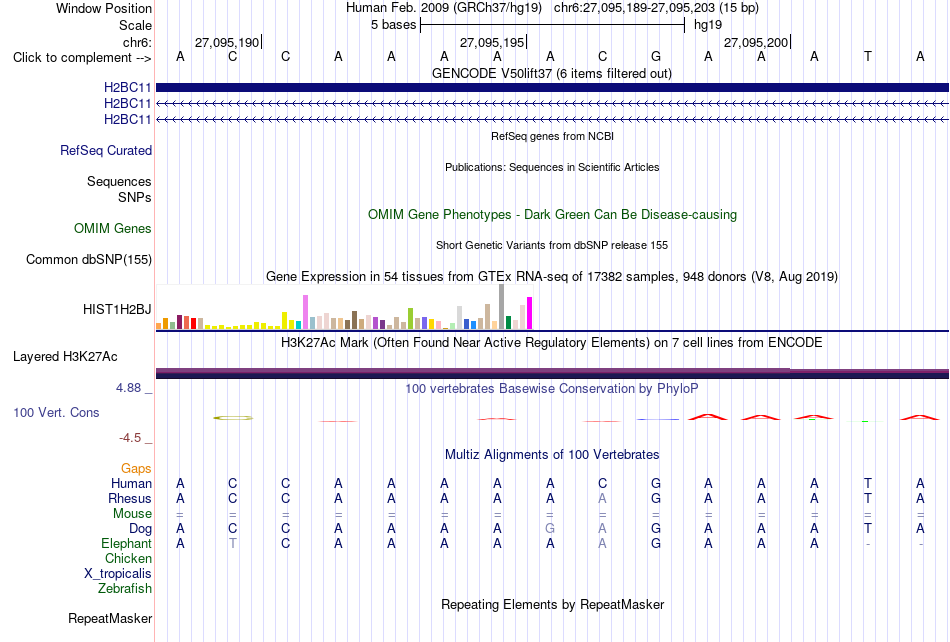Click the chr6:27,095,189-27,095,203 position text
Screen dimensions: 950x642
[656, 8]
